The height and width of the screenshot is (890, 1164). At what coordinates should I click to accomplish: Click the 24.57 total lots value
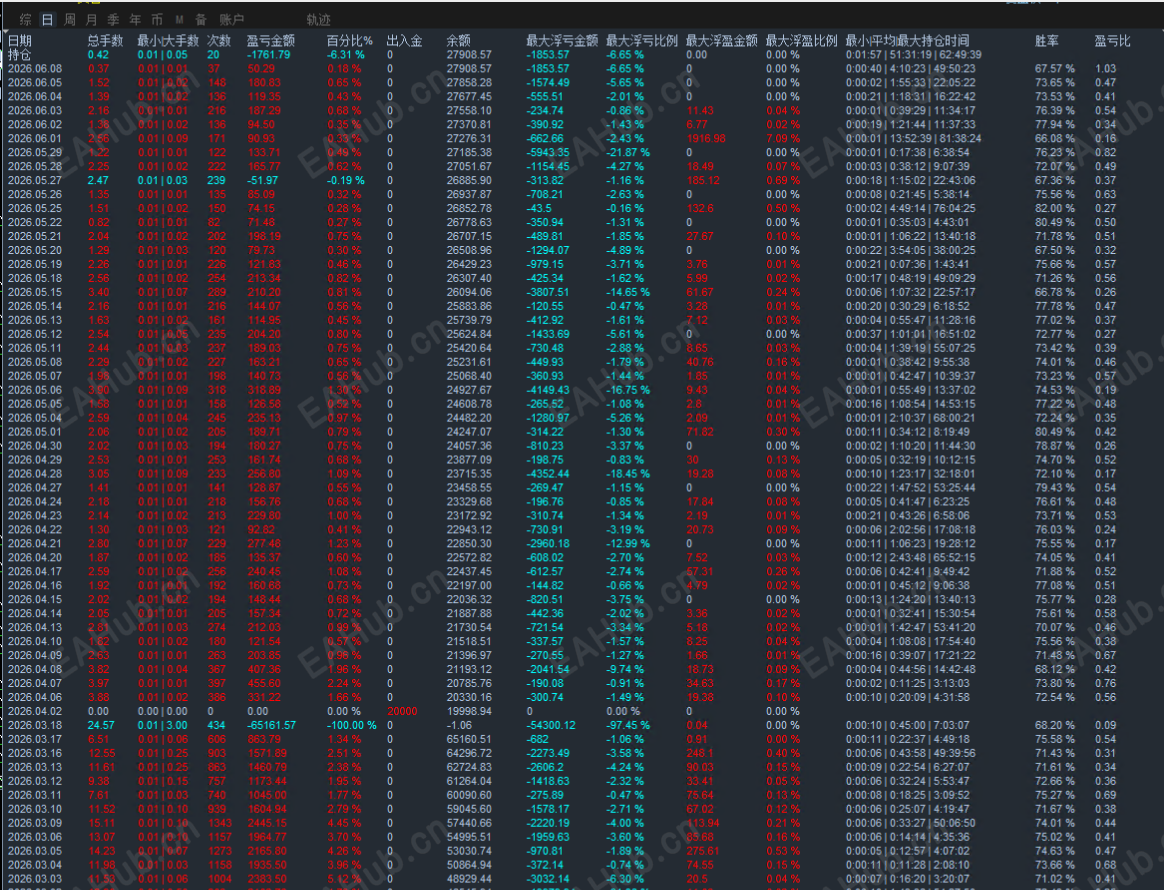[x=101, y=725]
